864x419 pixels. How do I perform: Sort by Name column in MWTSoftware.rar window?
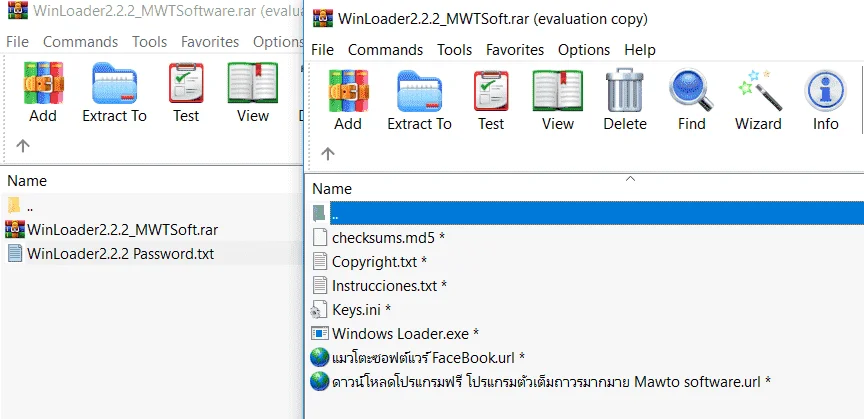click(x=27, y=181)
